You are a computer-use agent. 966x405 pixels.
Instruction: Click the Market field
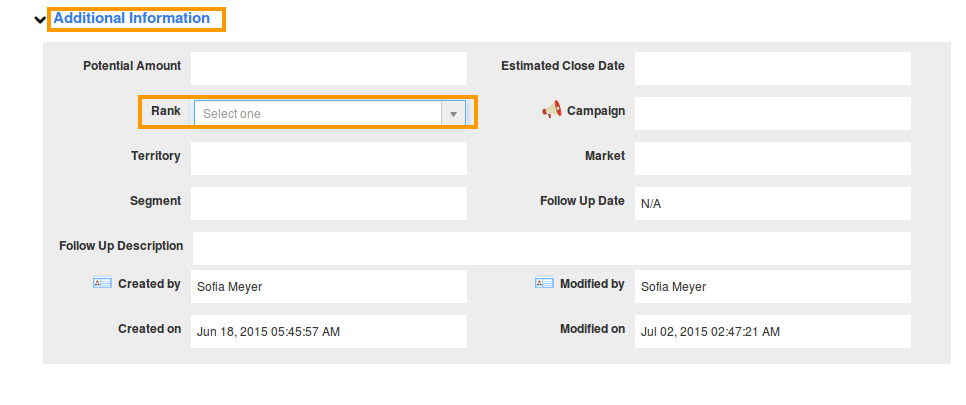773,158
